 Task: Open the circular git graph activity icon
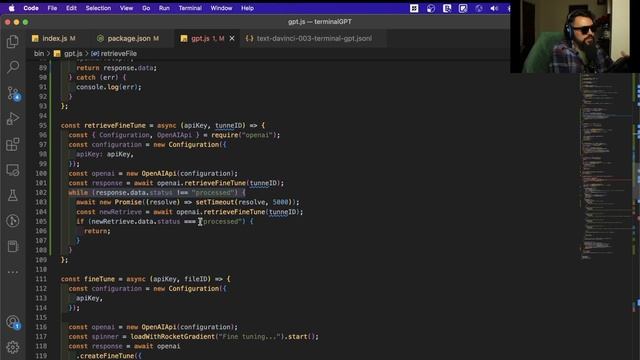tap(13, 221)
